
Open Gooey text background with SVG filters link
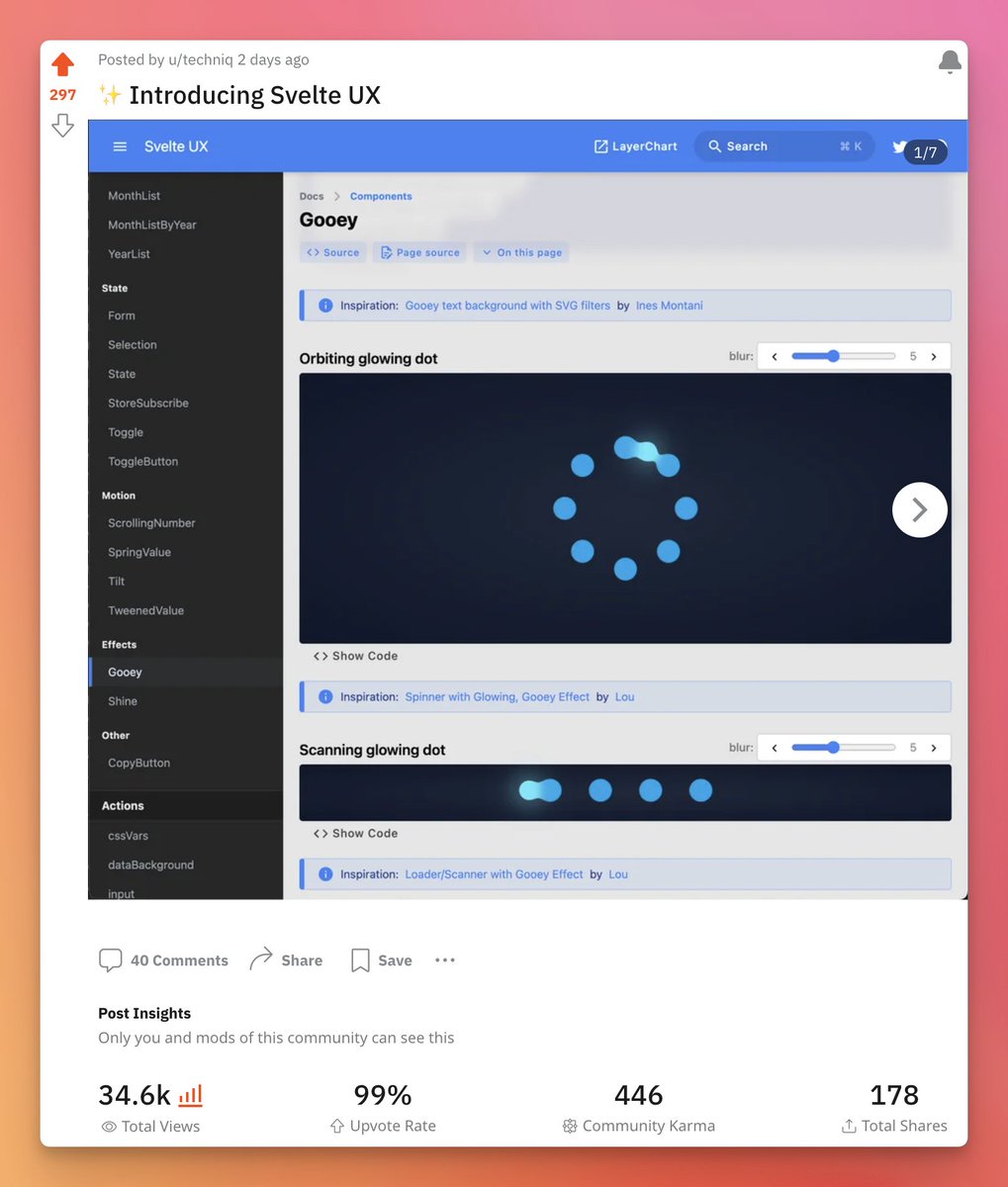click(507, 306)
